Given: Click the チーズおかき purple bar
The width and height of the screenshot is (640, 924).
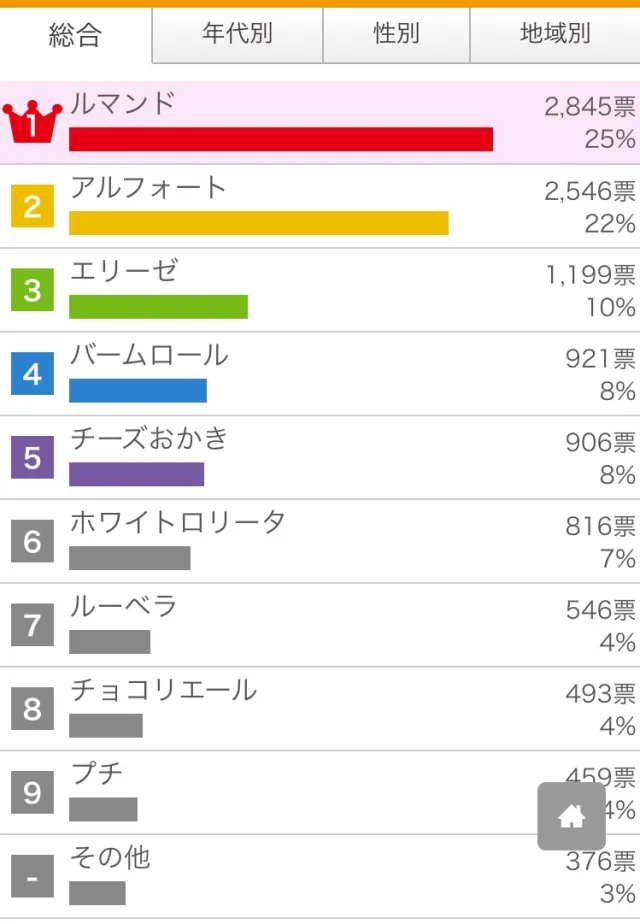Looking at the screenshot, I should (x=137, y=474).
